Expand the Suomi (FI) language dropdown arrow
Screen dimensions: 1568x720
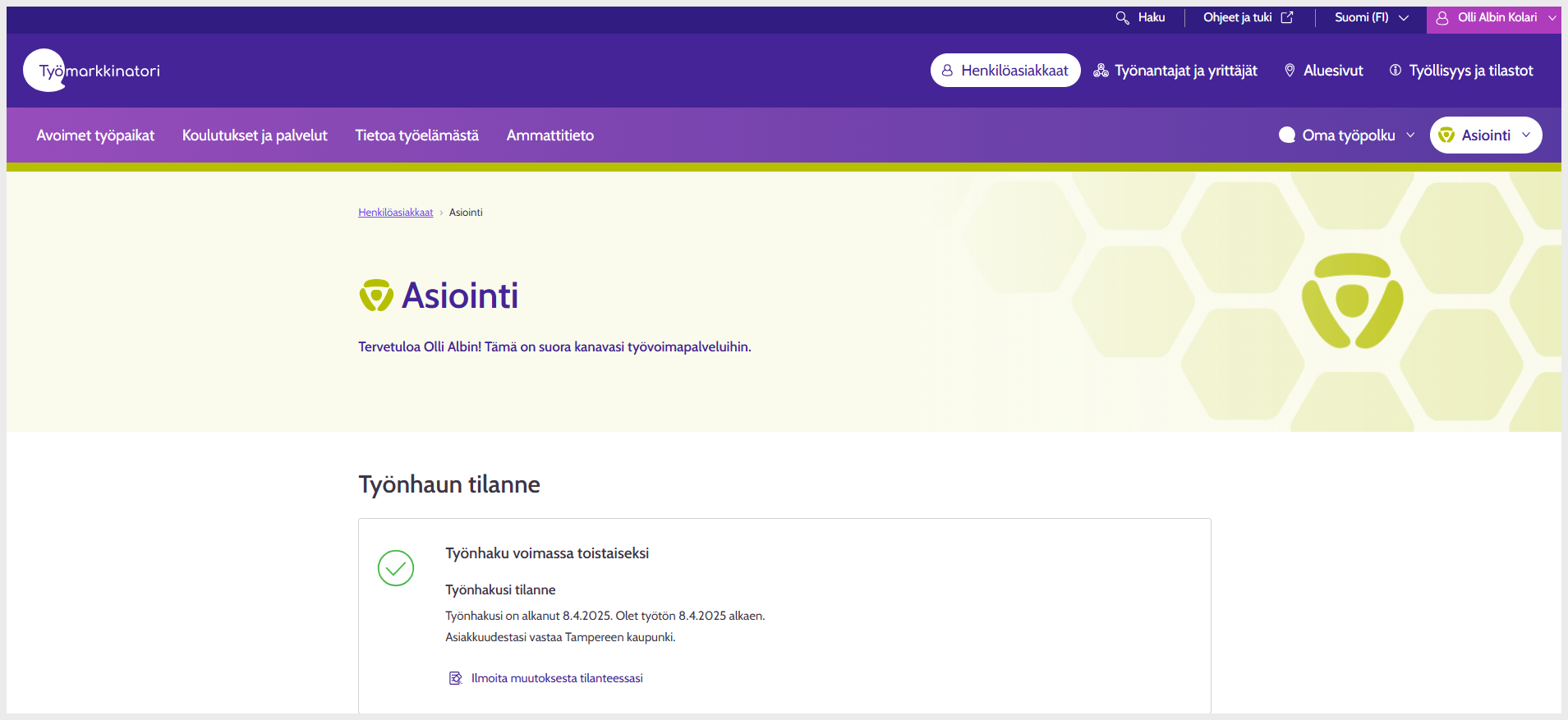click(1404, 17)
